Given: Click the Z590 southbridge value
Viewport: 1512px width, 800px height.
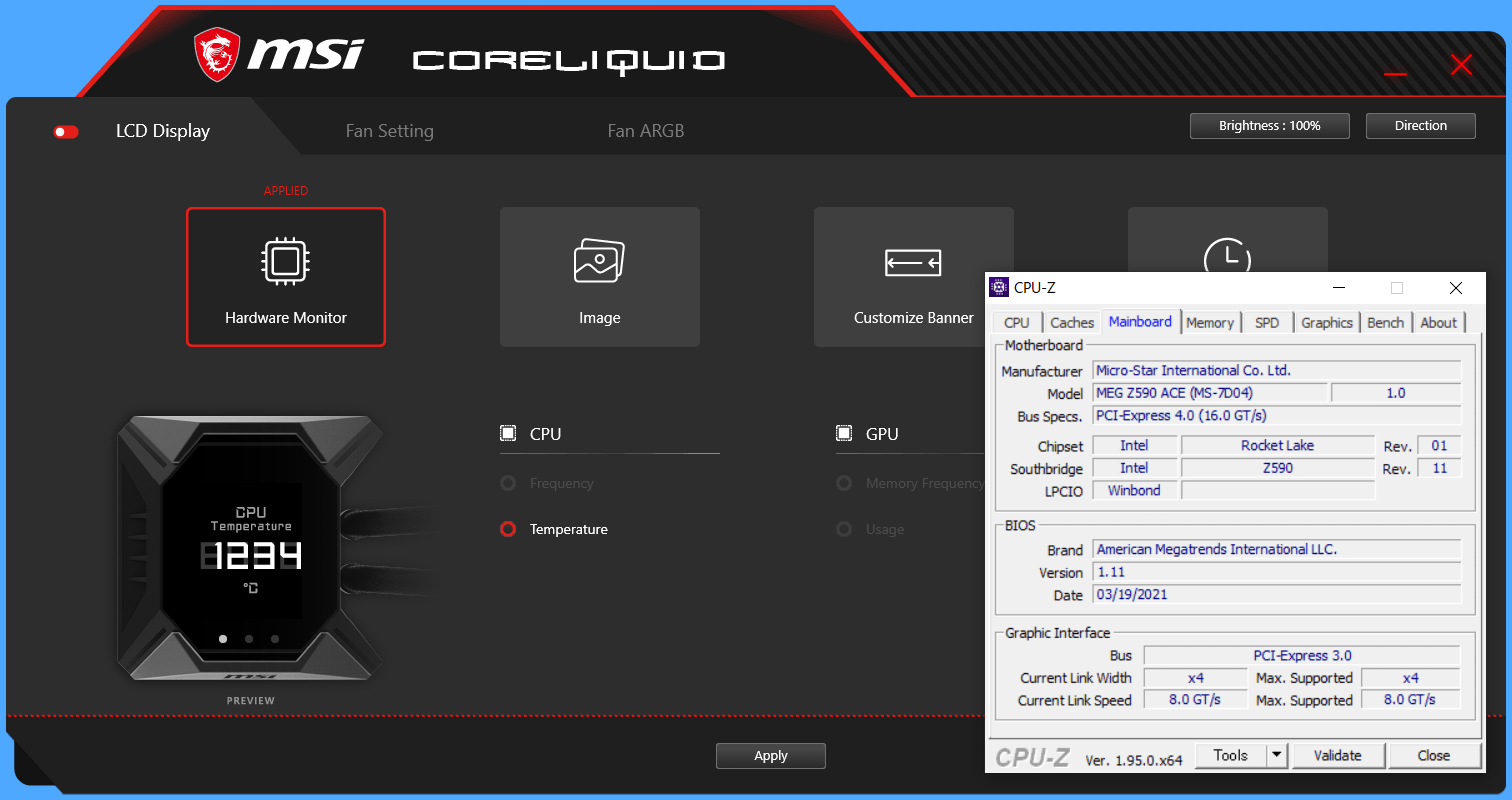Looking at the screenshot, I should 1278,468.
